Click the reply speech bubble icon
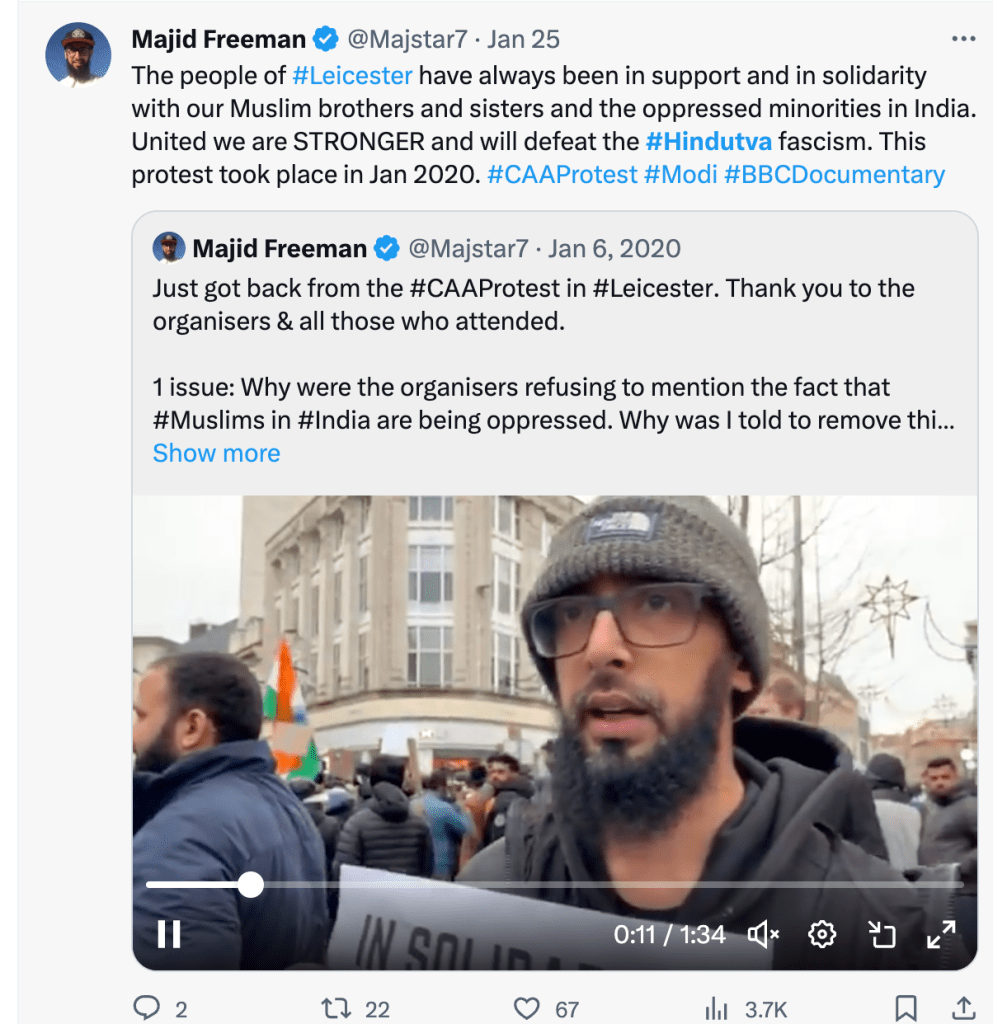 coord(147,1007)
